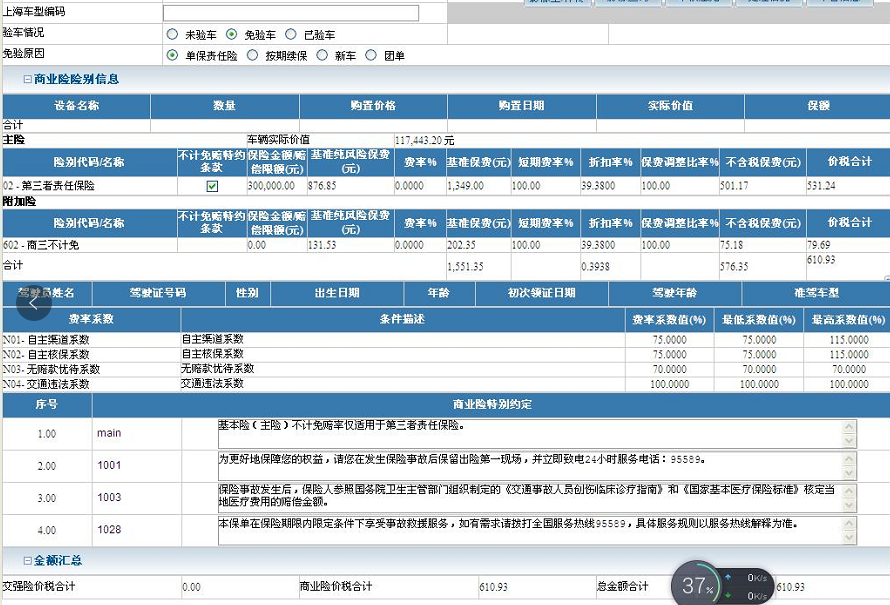The width and height of the screenshot is (890, 605).
Task: Click the clause 1003 text area
Action: (530, 497)
